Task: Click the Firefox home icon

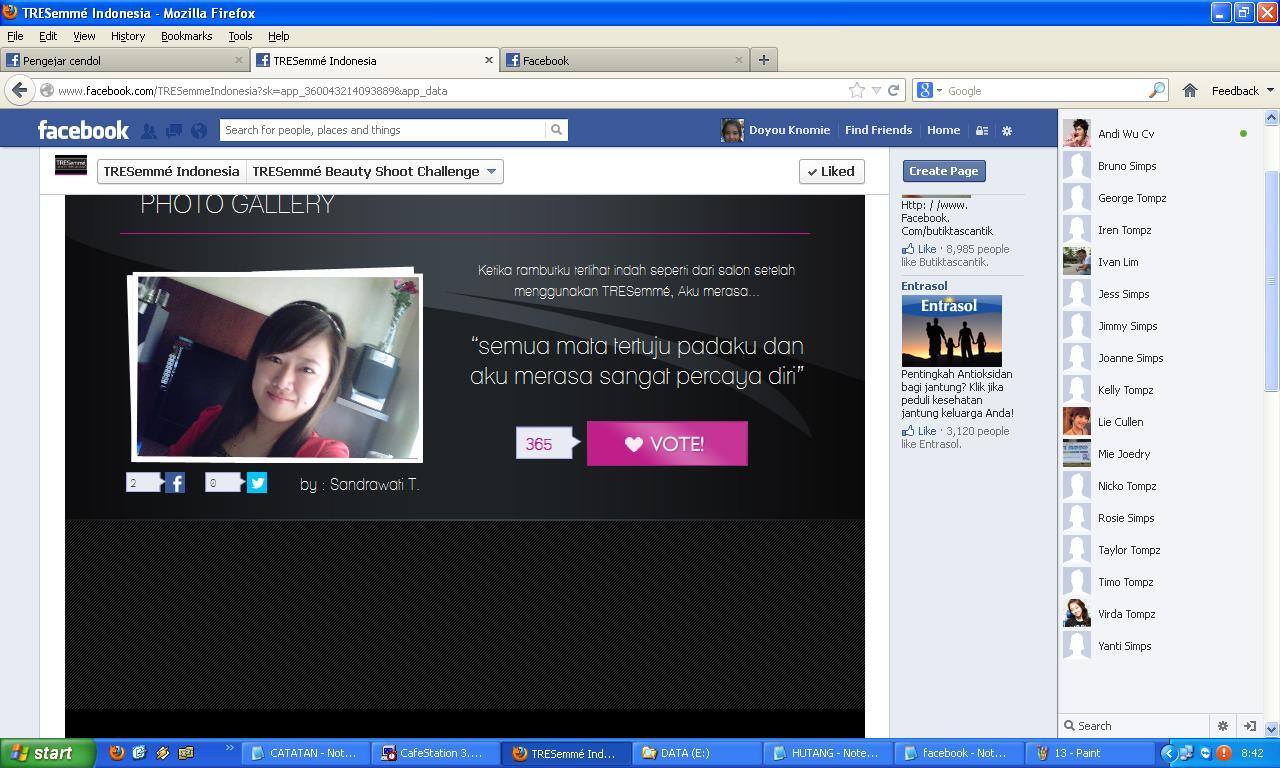Action: pyautogui.click(x=1190, y=90)
